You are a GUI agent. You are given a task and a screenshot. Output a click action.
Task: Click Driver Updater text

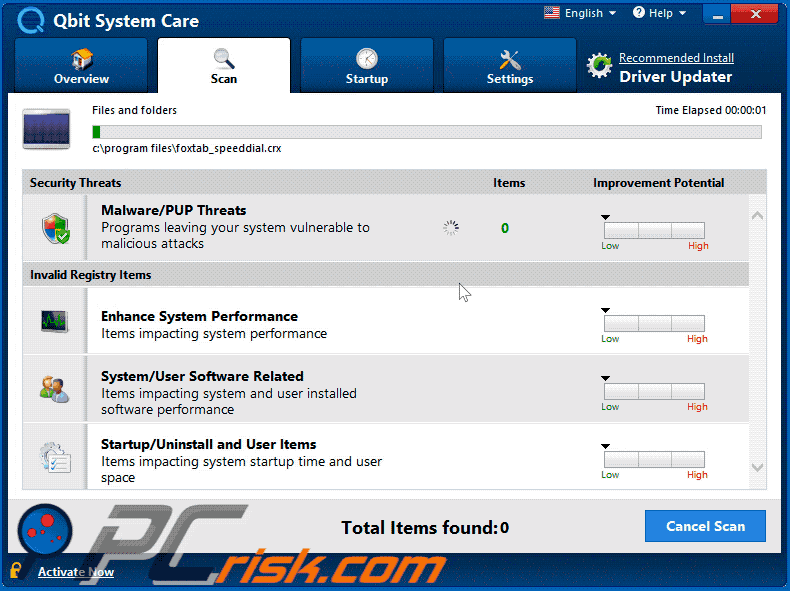675,77
